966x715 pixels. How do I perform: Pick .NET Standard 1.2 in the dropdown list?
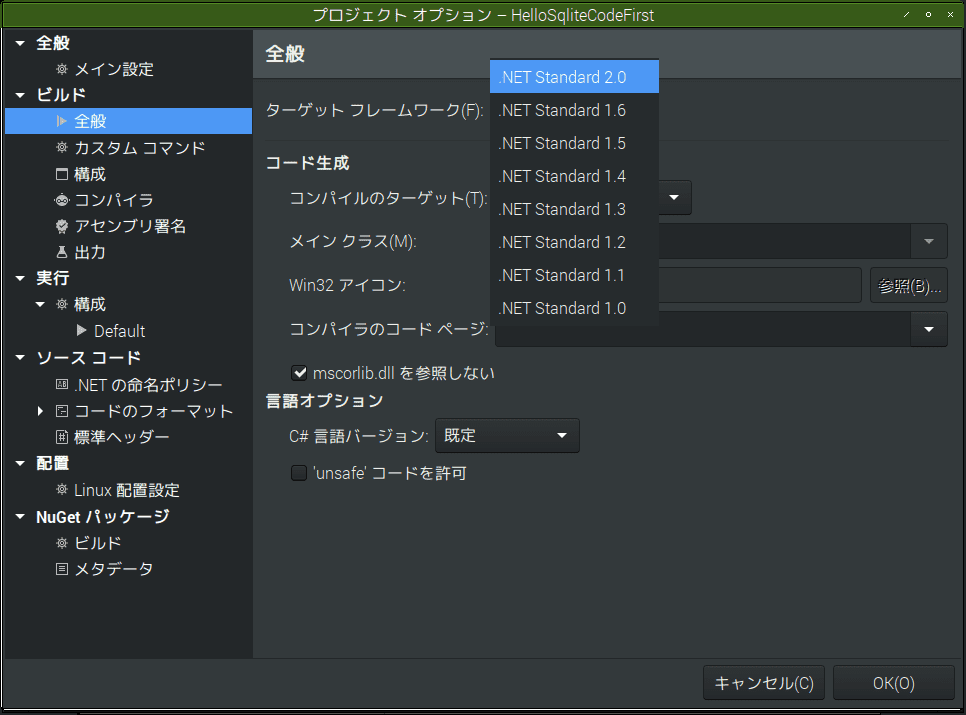574,242
